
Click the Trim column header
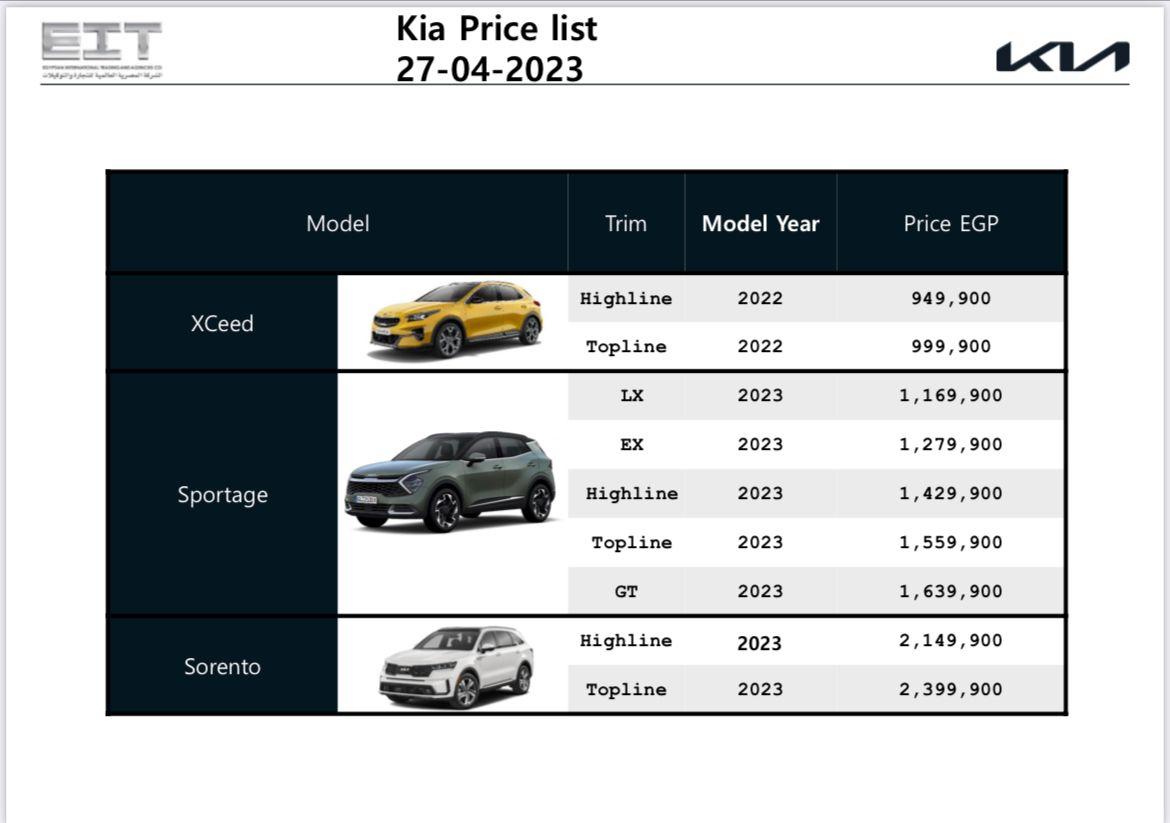tap(625, 223)
